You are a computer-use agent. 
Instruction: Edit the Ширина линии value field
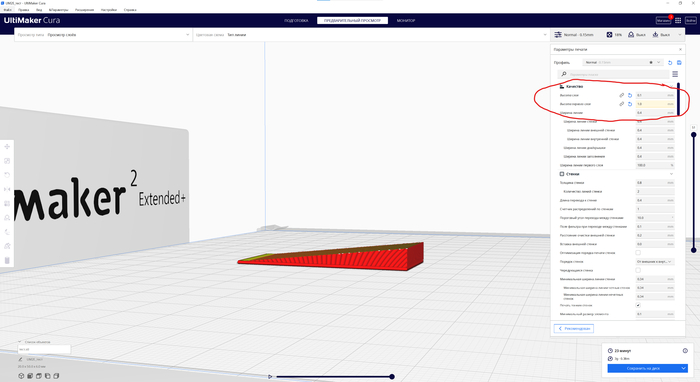click(655, 113)
